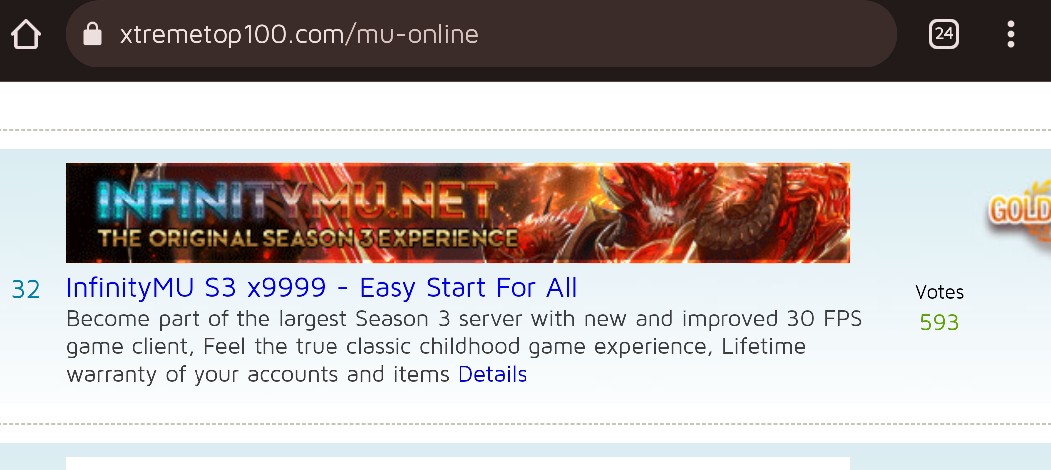Open the Details link for InfinityMU
Screen dimensions: 1051x470
click(x=493, y=374)
